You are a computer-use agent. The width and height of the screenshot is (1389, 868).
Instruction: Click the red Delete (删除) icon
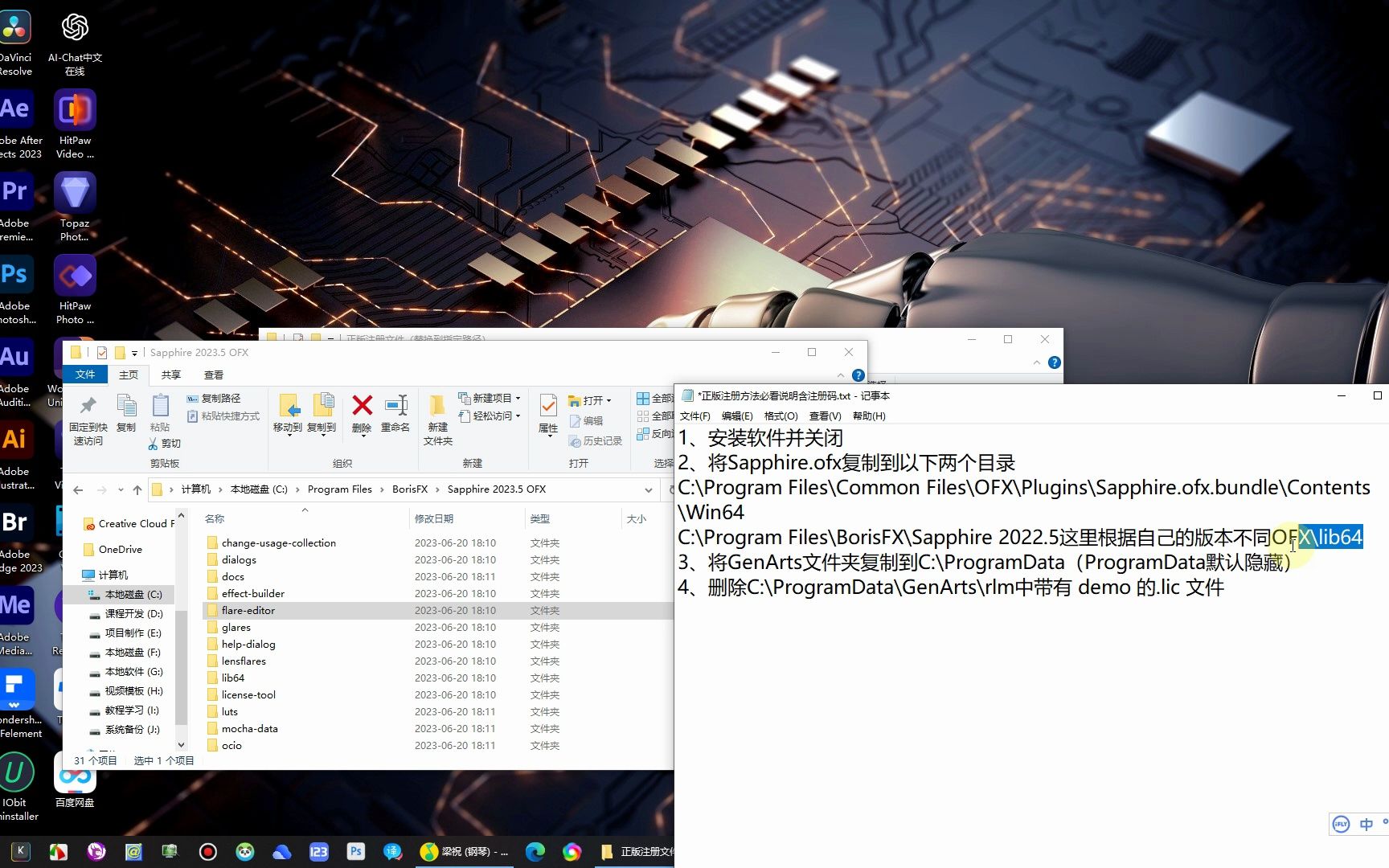pos(363,406)
